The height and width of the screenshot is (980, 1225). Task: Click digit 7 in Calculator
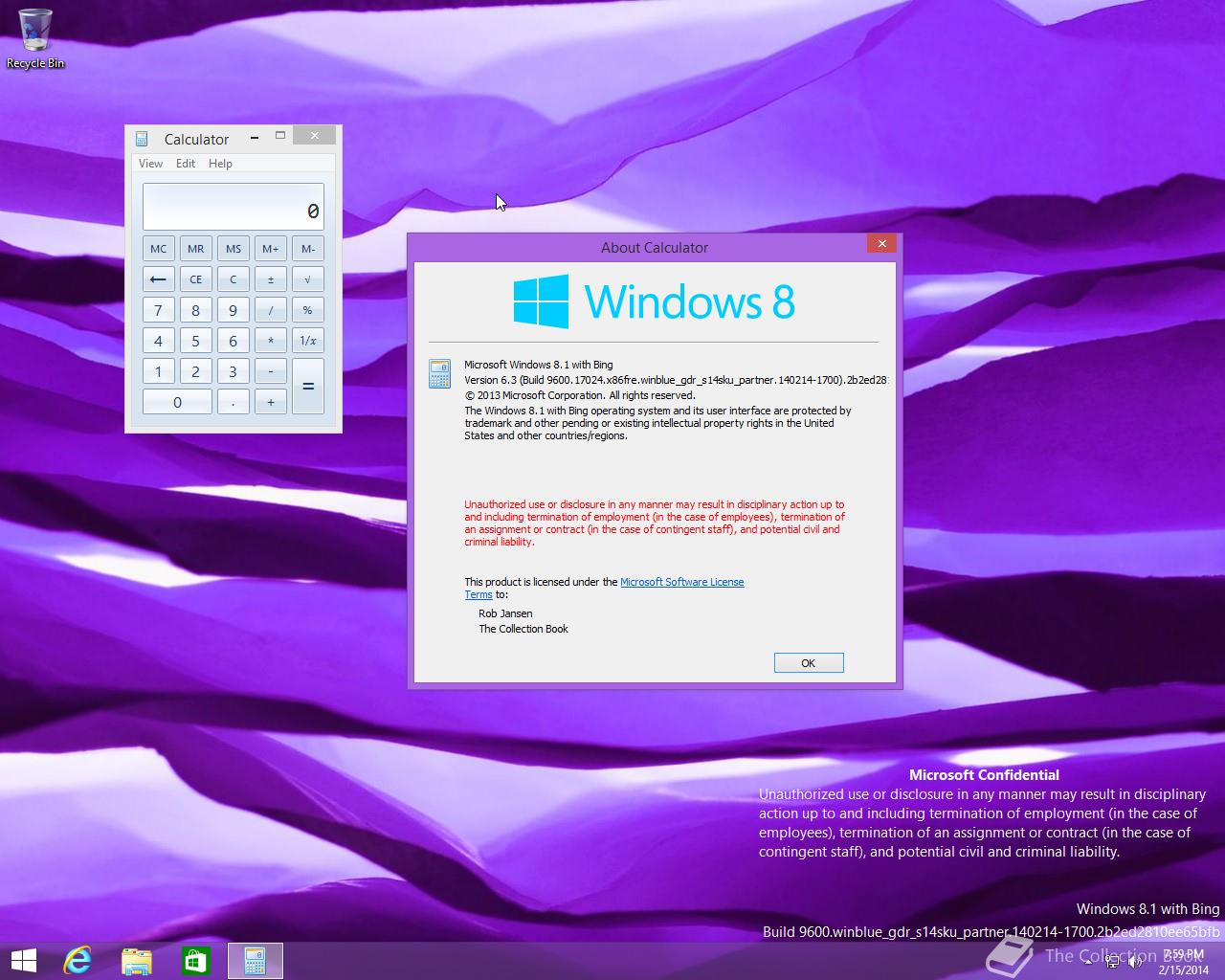pos(159,310)
